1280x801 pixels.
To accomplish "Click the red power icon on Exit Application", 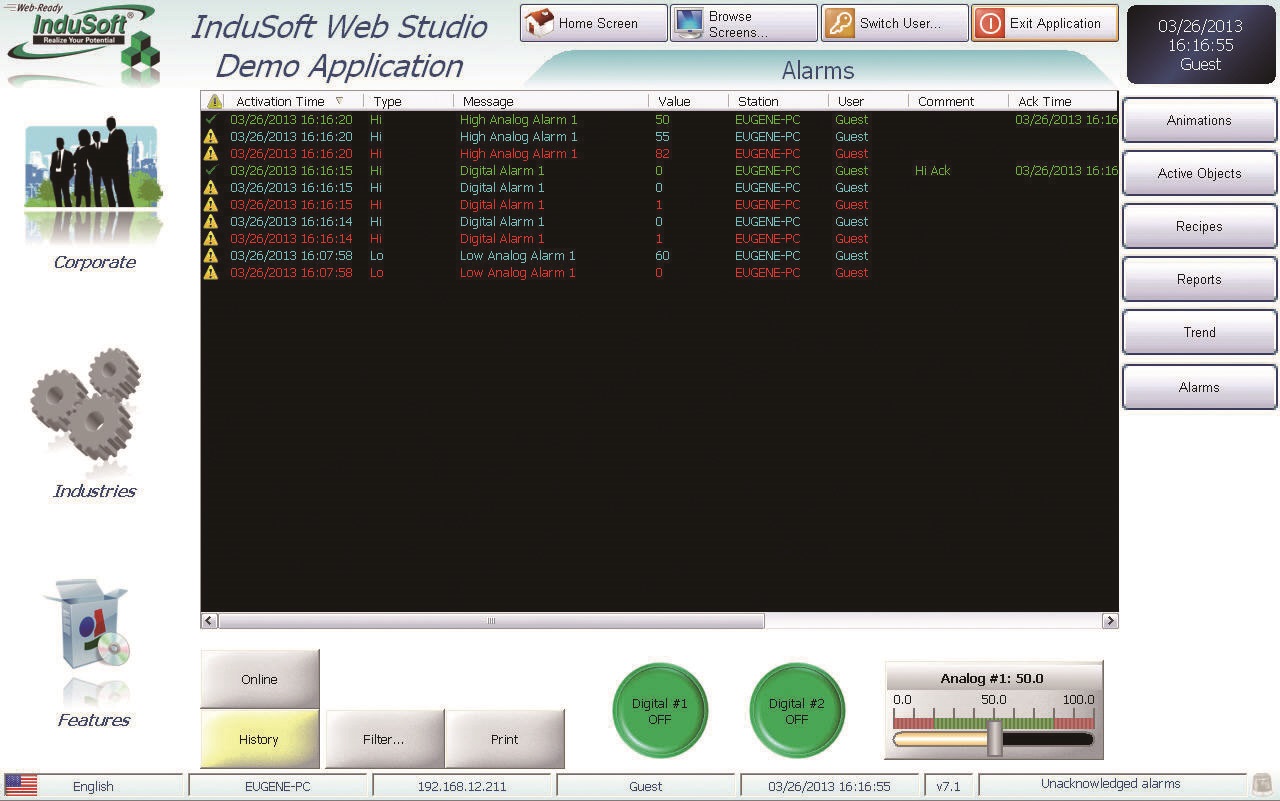I will (990, 23).
